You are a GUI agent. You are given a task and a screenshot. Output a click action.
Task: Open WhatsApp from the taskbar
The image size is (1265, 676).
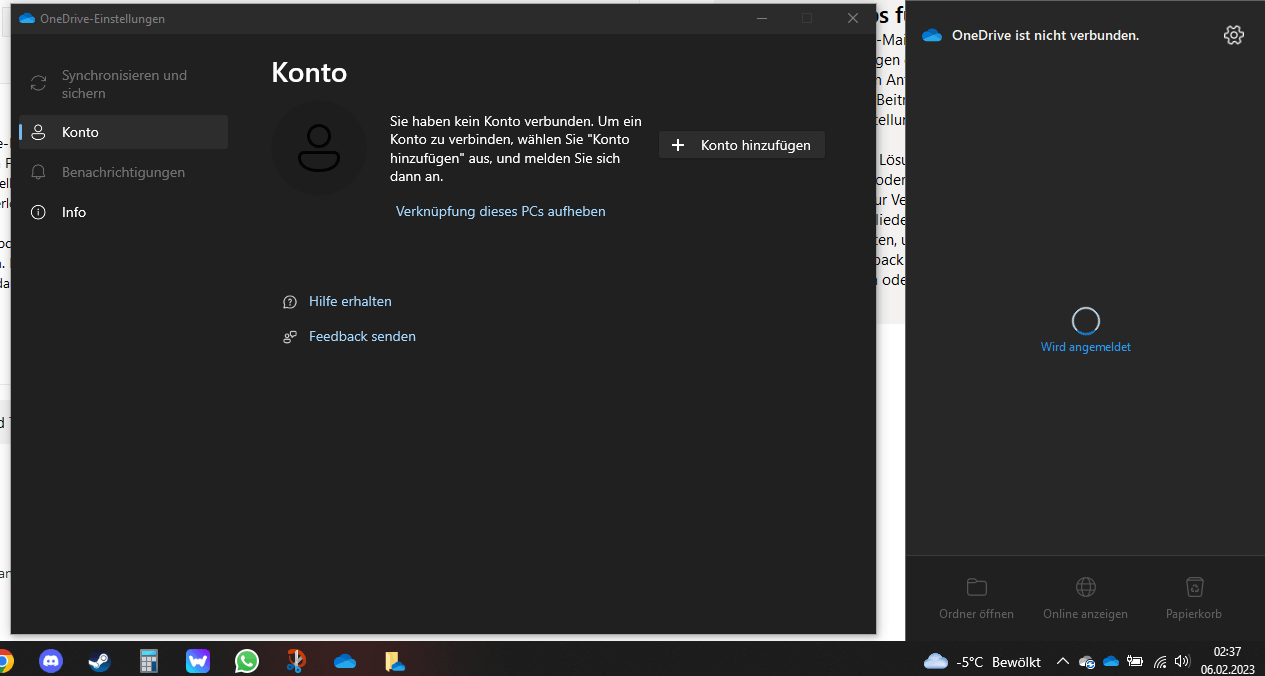(x=246, y=661)
